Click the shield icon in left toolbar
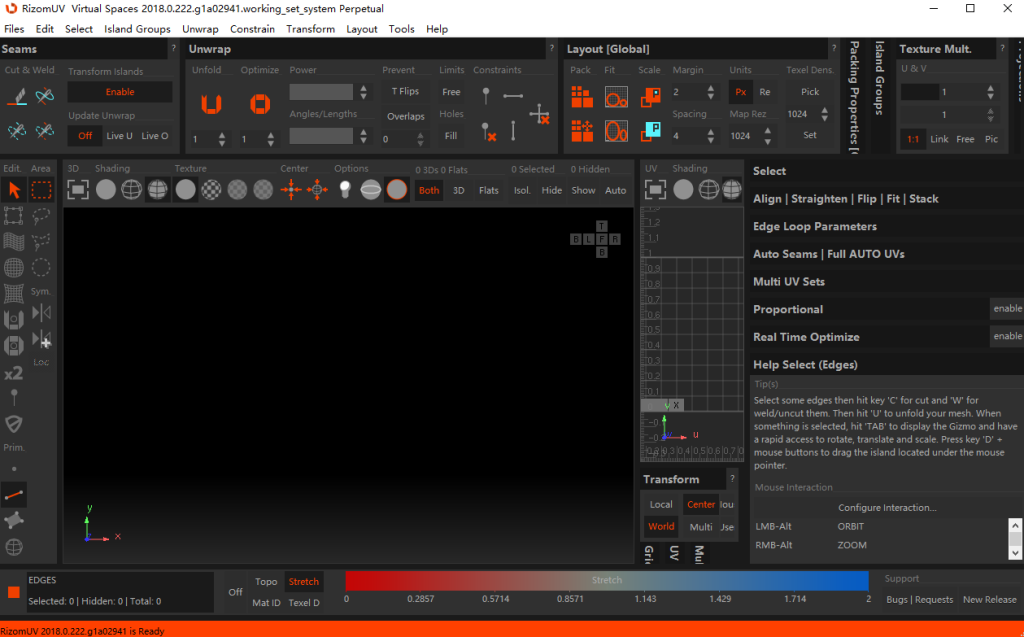1024x637 pixels. [x=14, y=424]
